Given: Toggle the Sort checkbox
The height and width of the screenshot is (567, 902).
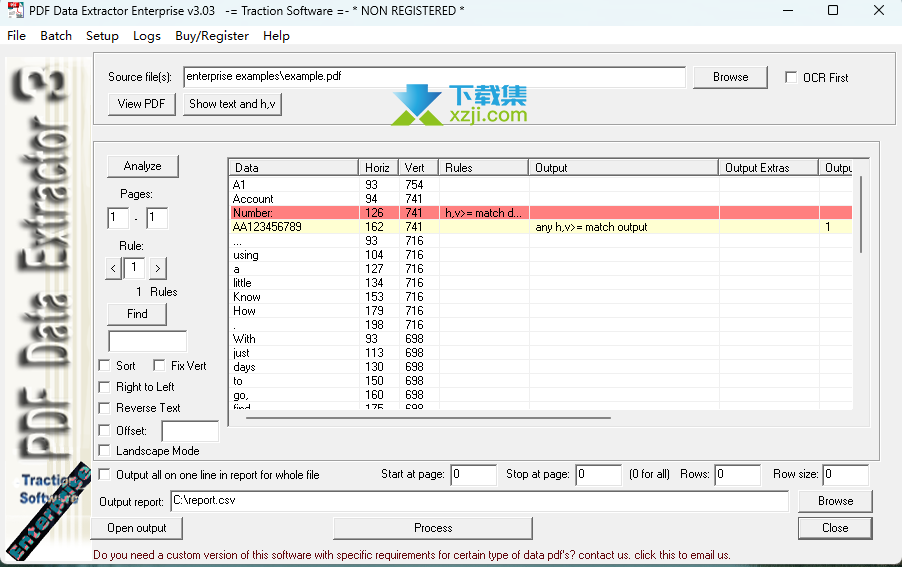Looking at the screenshot, I should coord(104,366).
